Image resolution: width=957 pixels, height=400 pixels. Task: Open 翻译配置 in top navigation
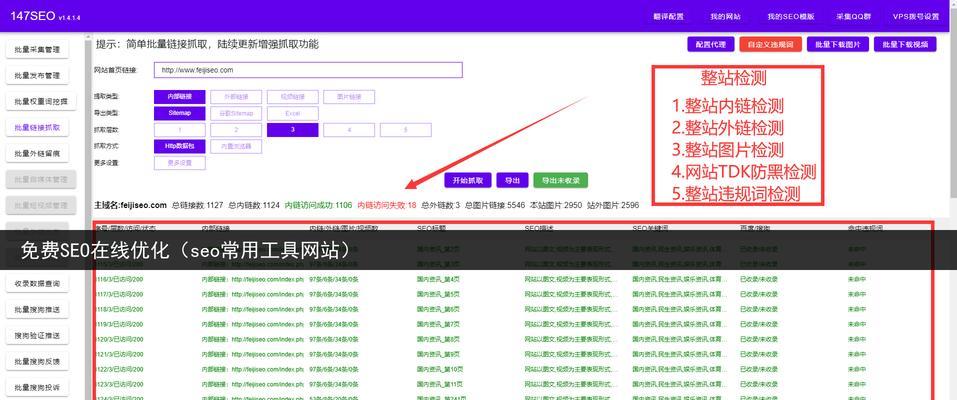pos(668,16)
